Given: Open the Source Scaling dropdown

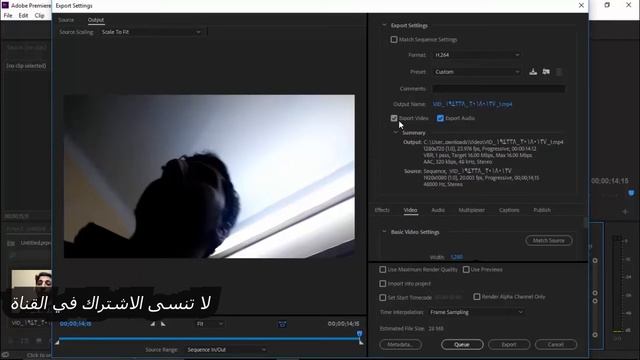Looking at the screenshot, I should [x=151, y=32].
